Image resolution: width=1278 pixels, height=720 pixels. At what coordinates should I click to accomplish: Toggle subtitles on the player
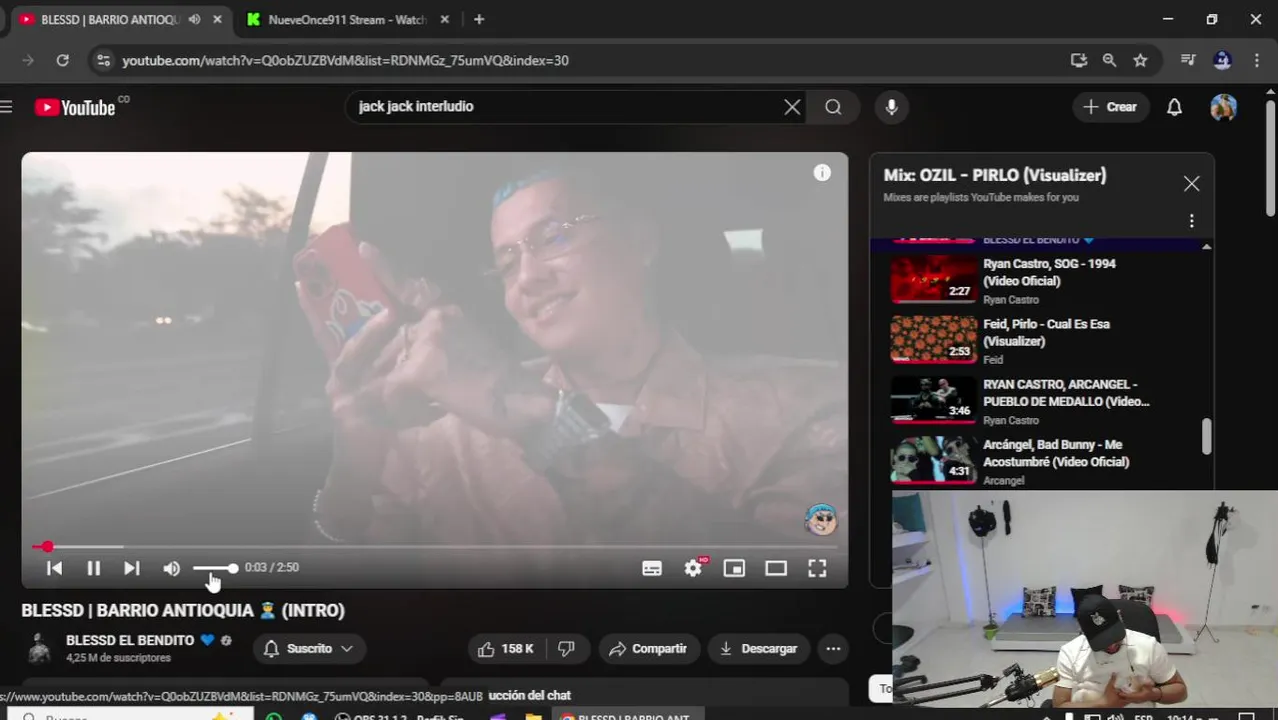(x=652, y=568)
